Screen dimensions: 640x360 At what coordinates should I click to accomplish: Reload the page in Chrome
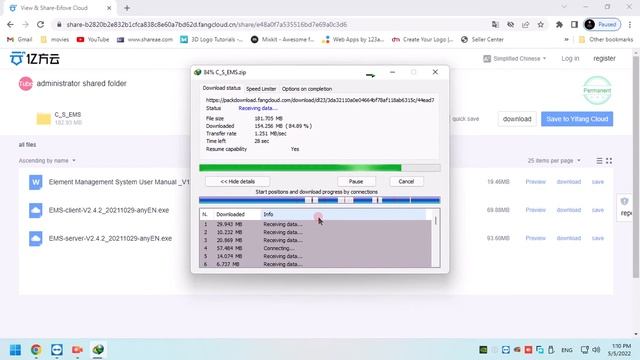40,24
